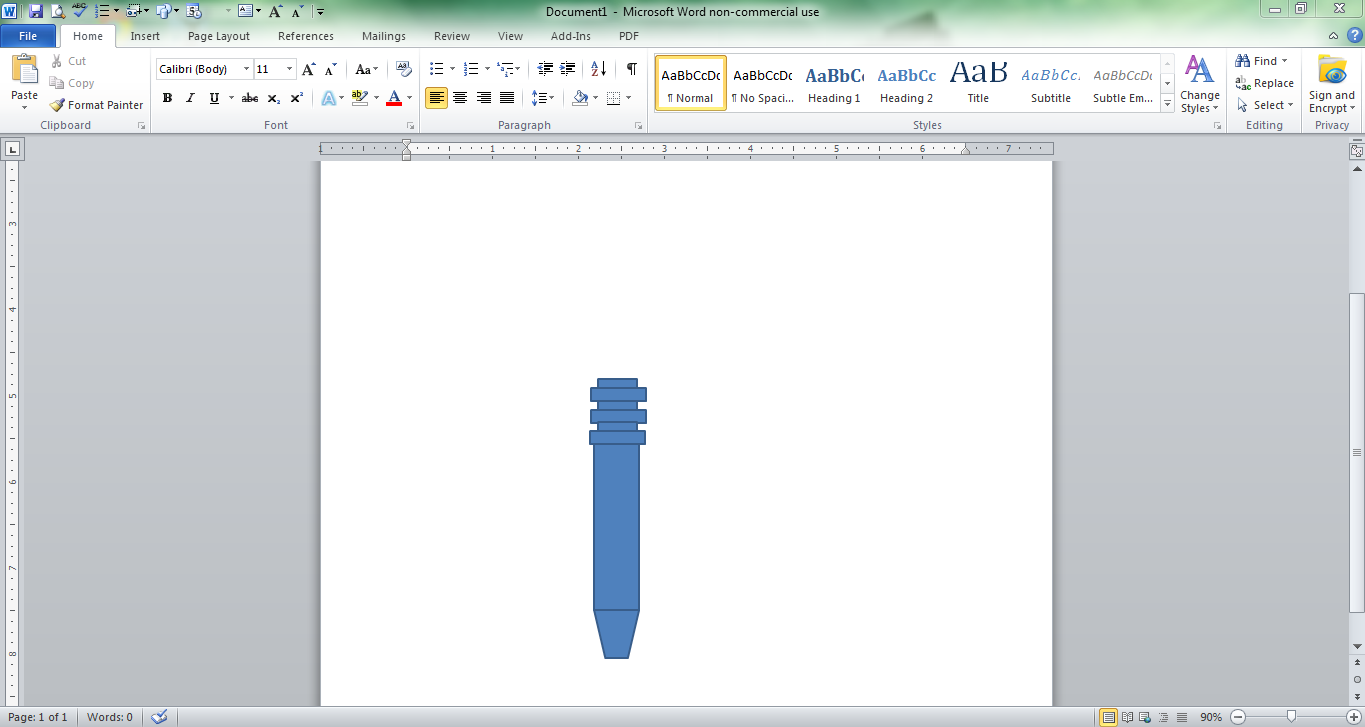Click the Decrease Indent icon
The height and width of the screenshot is (727, 1365).
pyautogui.click(x=545, y=69)
